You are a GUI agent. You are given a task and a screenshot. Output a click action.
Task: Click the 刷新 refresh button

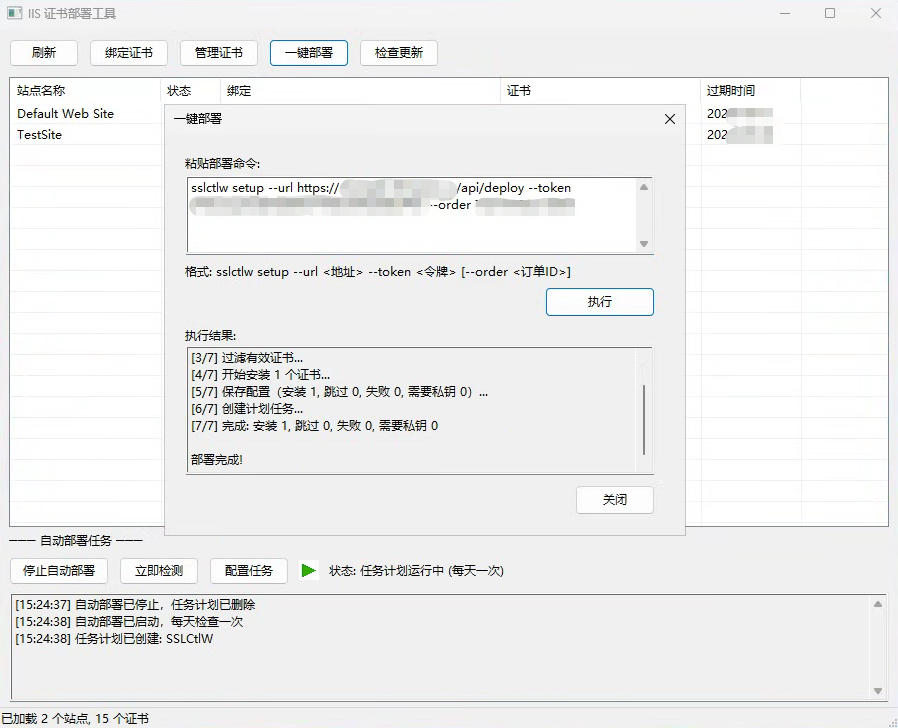coord(43,52)
